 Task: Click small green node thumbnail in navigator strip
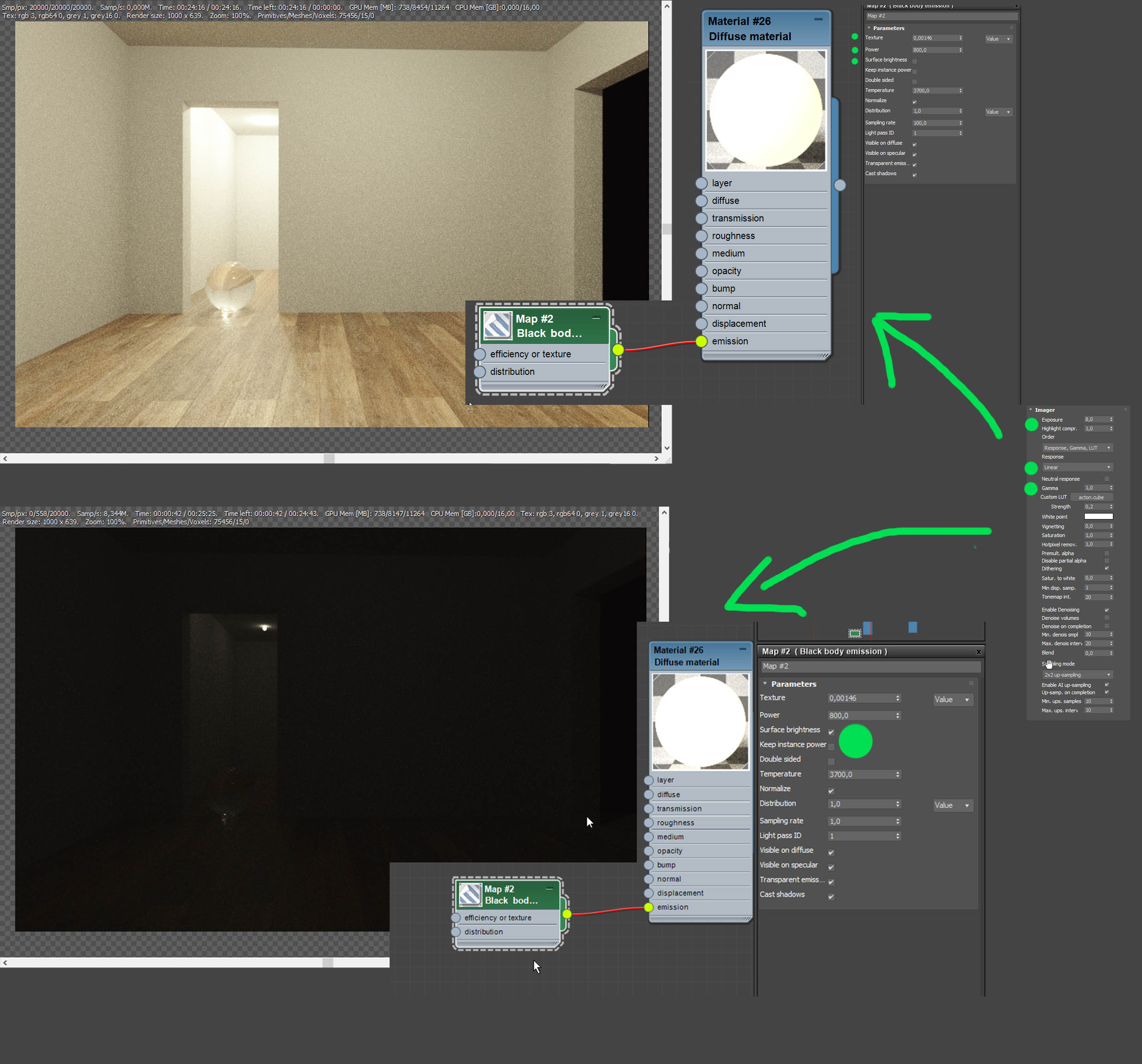[x=855, y=633]
